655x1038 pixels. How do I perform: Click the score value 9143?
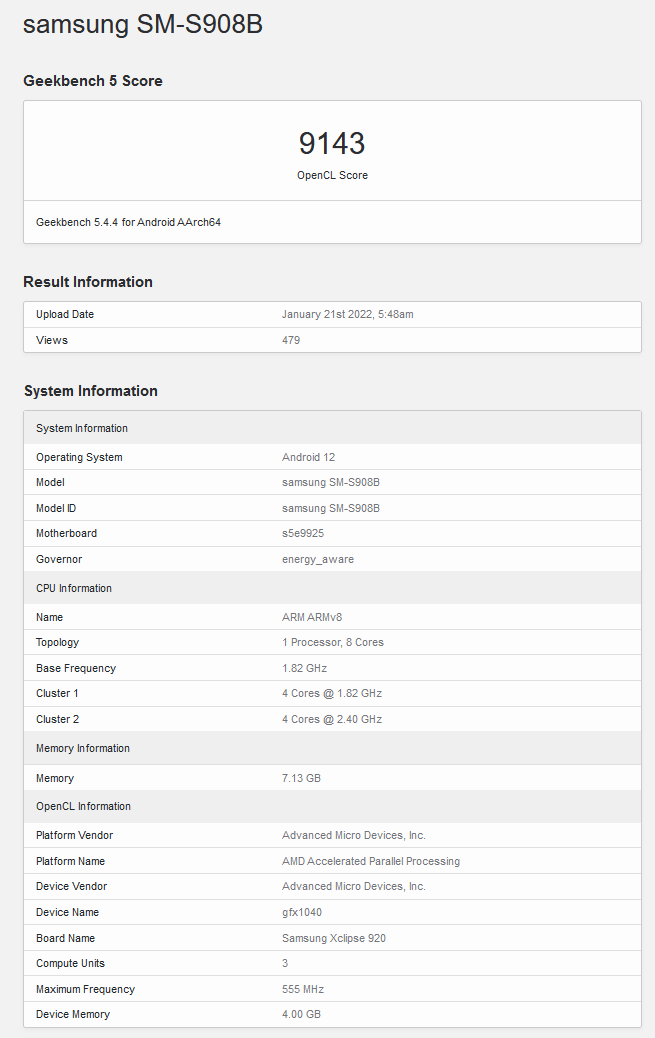pyautogui.click(x=332, y=143)
